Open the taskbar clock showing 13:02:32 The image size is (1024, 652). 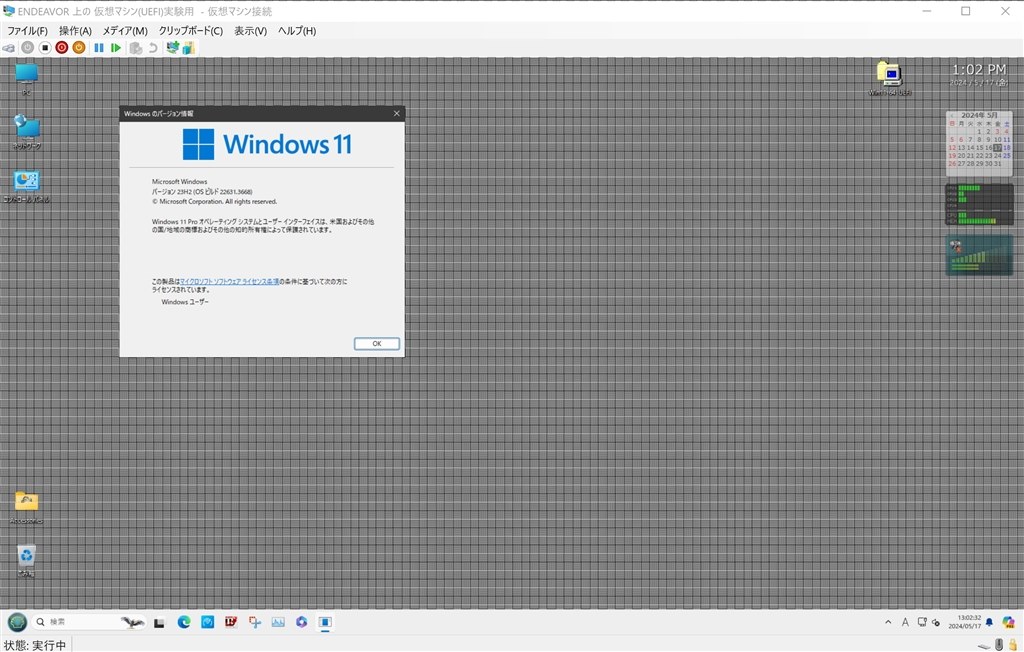965,622
